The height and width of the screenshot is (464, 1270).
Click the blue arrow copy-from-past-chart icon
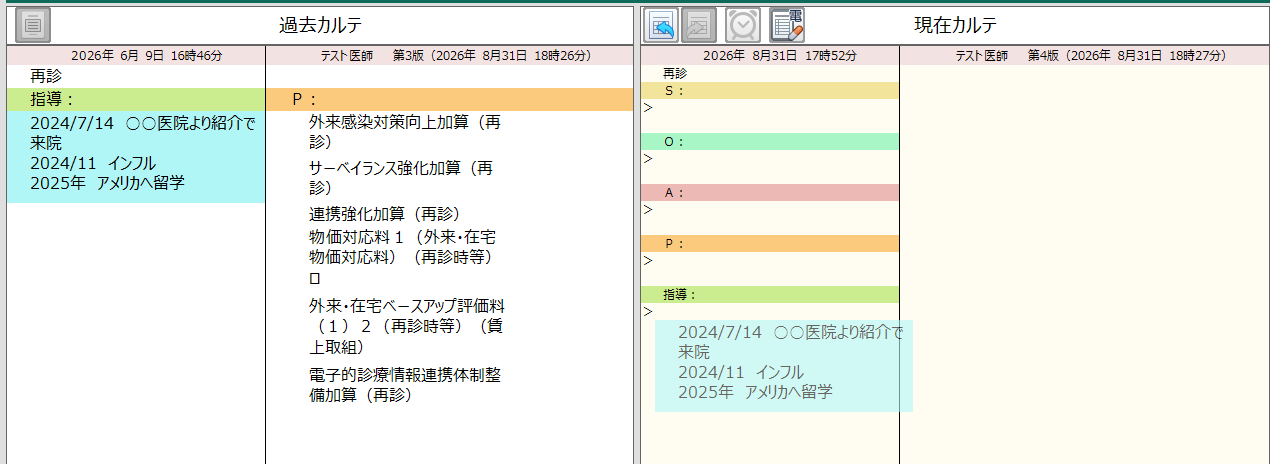[x=661, y=24]
